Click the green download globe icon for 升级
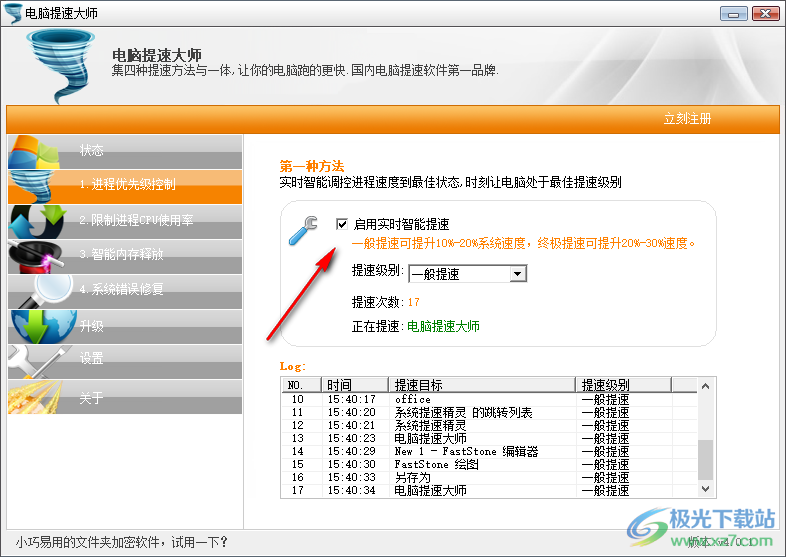The image size is (786, 557). (x=38, y=326)
